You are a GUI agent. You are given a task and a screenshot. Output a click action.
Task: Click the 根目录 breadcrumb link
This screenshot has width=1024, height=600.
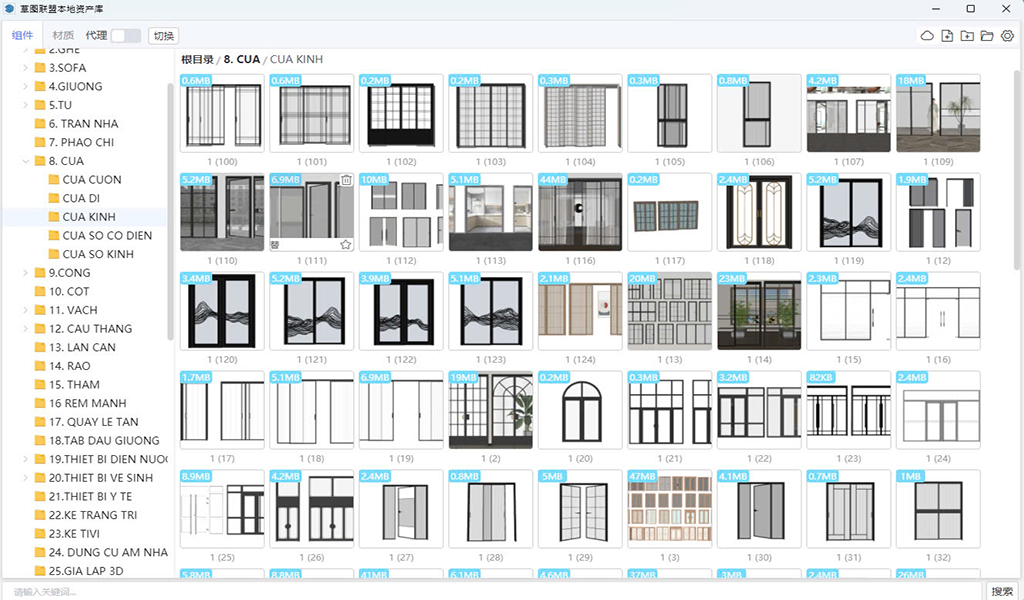[x=198, y=59]
